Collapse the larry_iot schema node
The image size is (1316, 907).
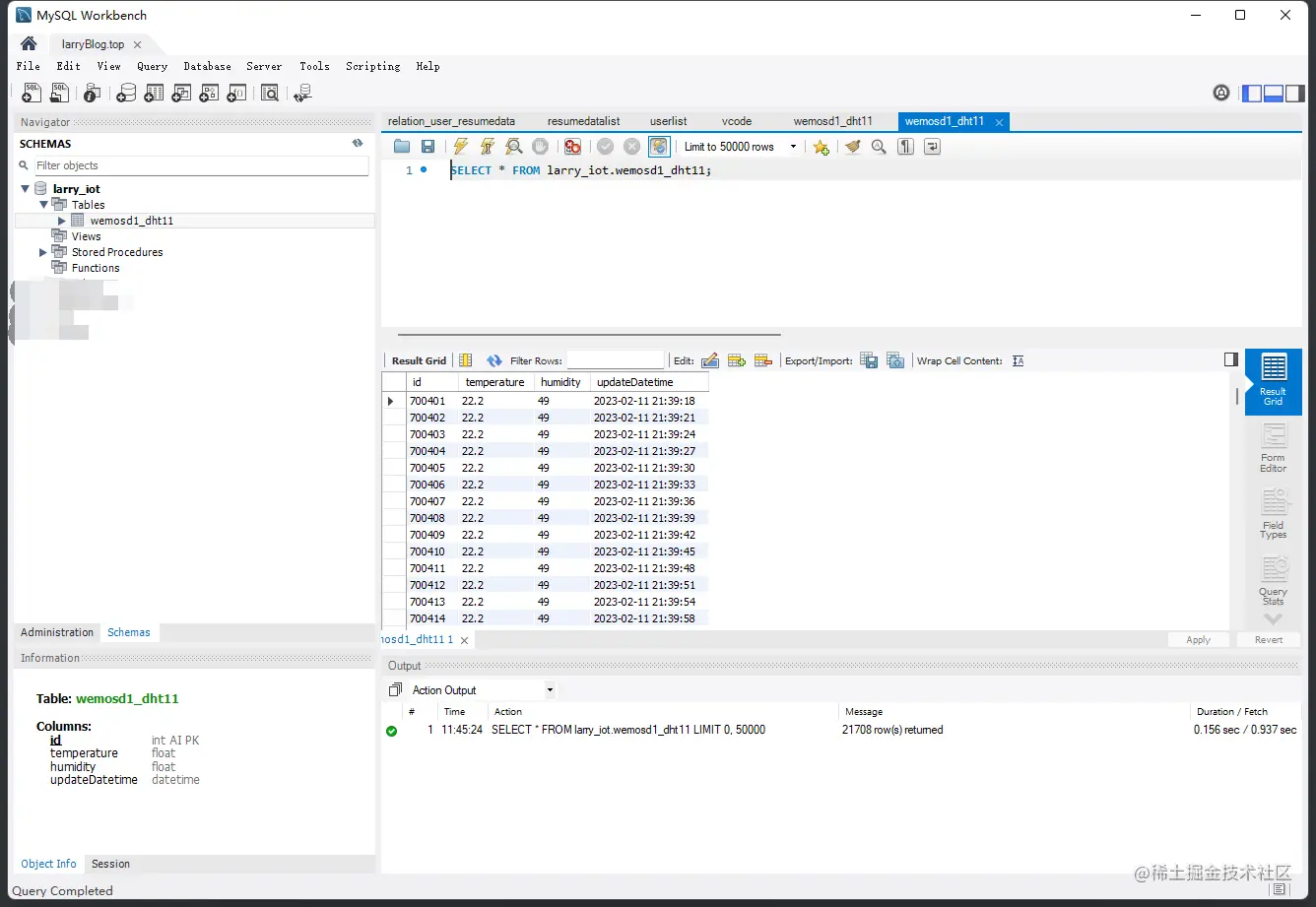(25, 188)
